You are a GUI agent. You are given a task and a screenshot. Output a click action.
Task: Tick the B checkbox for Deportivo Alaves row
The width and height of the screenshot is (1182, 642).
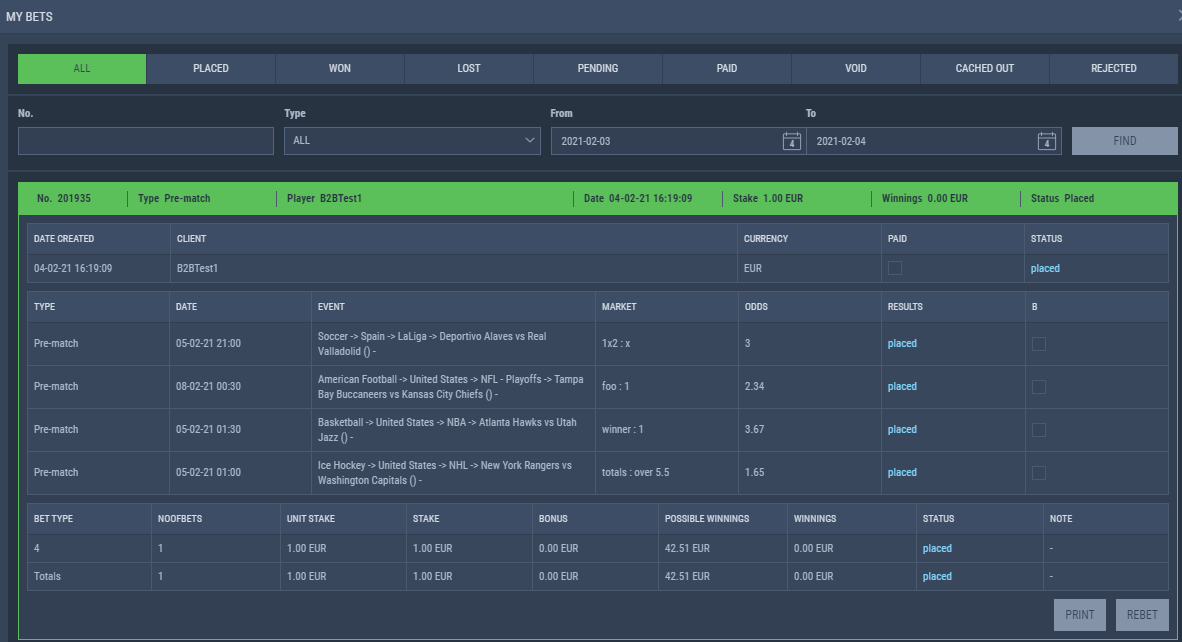1039,344
